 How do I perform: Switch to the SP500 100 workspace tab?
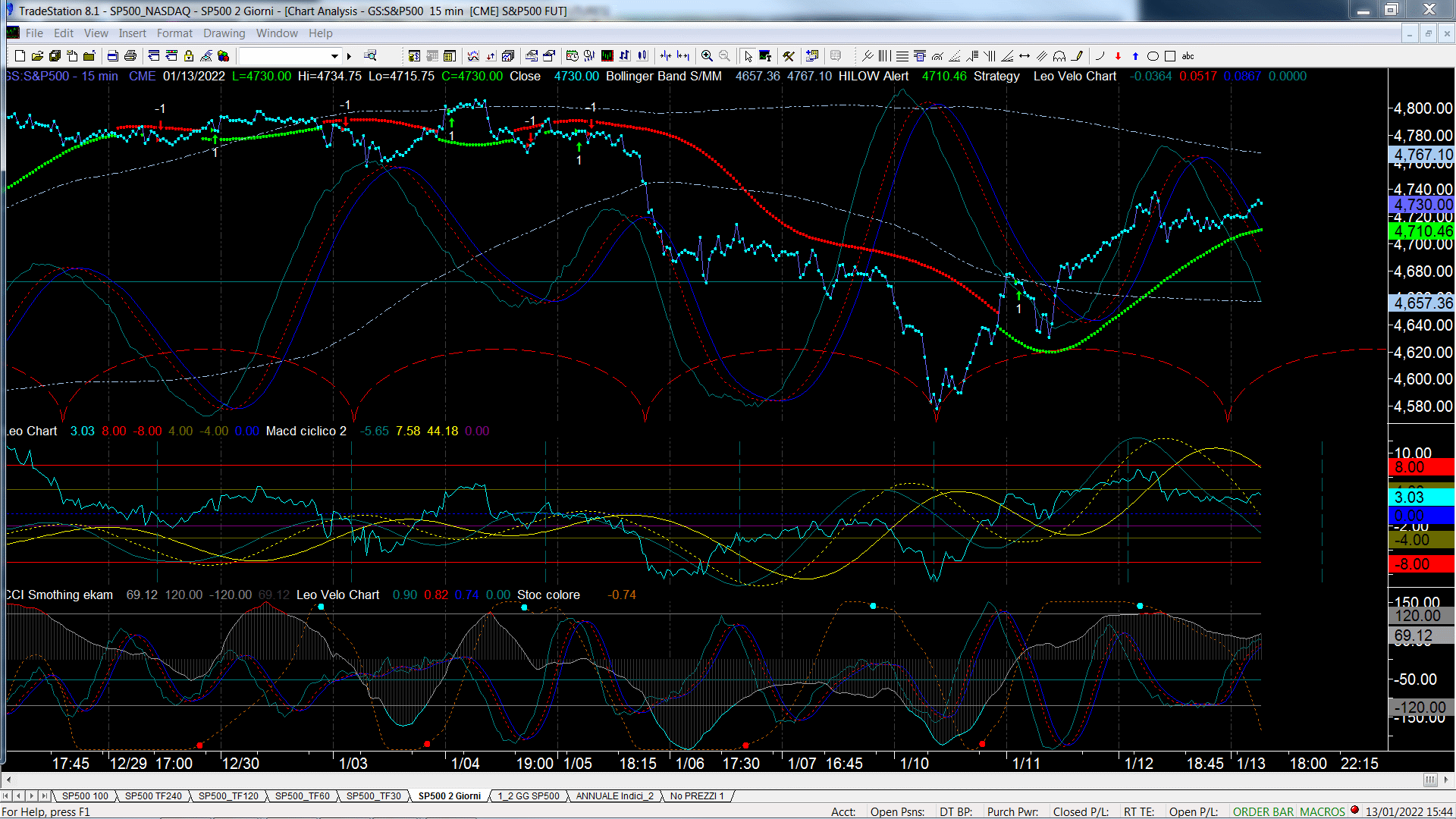coord(85,796)
